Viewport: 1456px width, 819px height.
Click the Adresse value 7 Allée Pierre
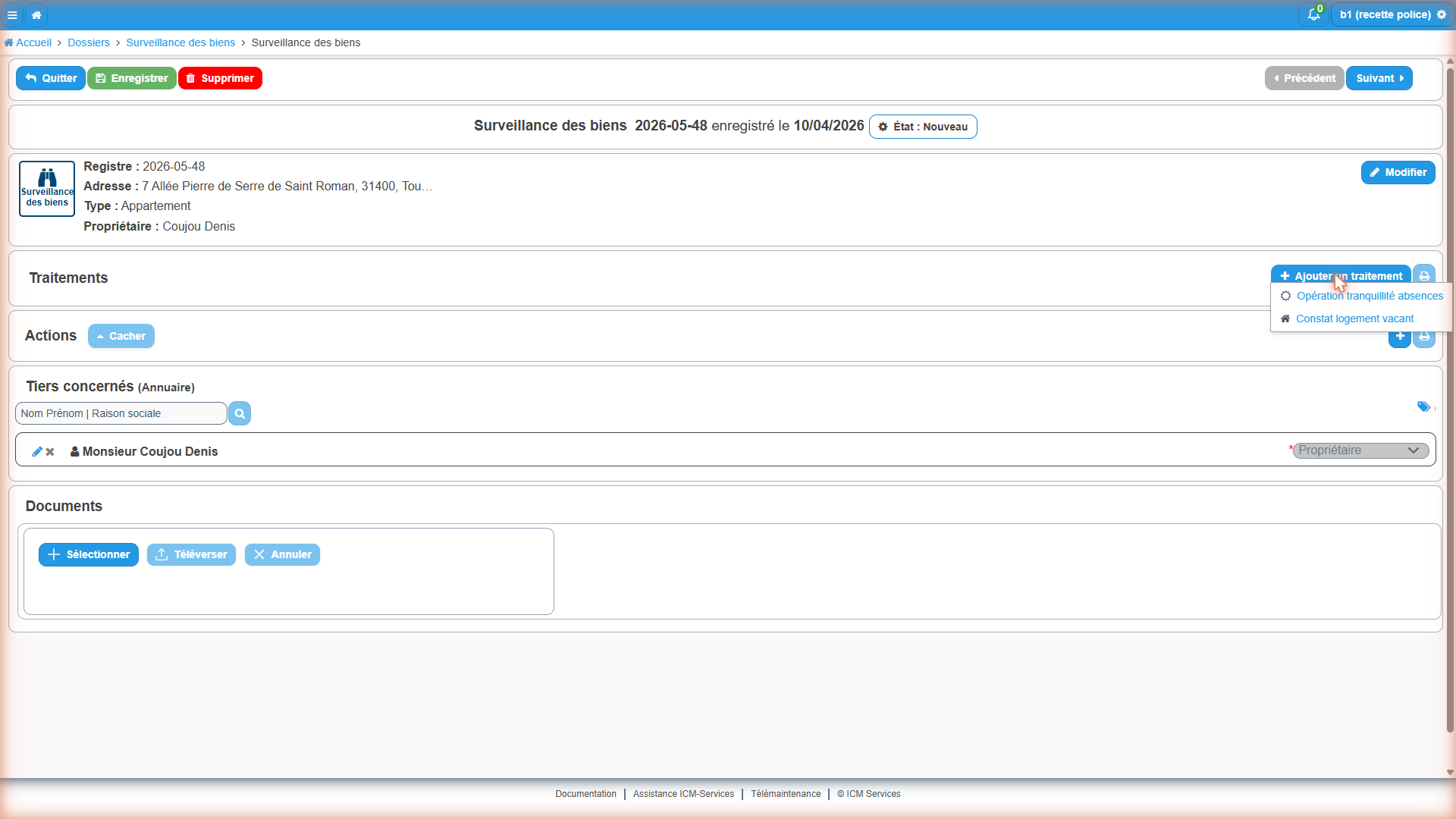click(287, 186)
